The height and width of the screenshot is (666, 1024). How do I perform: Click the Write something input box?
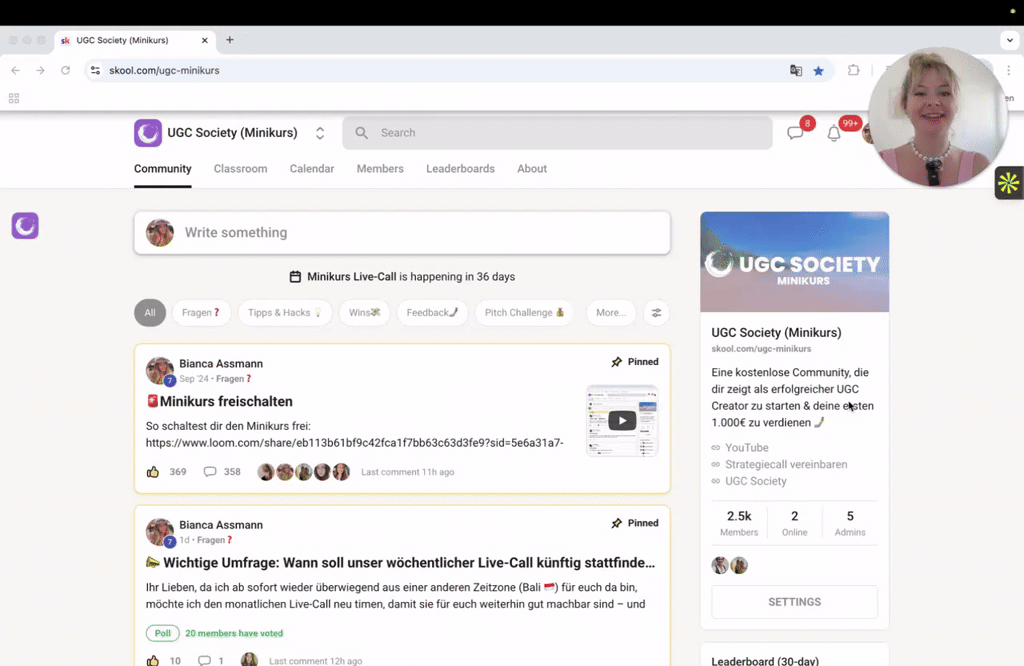click(402, 233)
